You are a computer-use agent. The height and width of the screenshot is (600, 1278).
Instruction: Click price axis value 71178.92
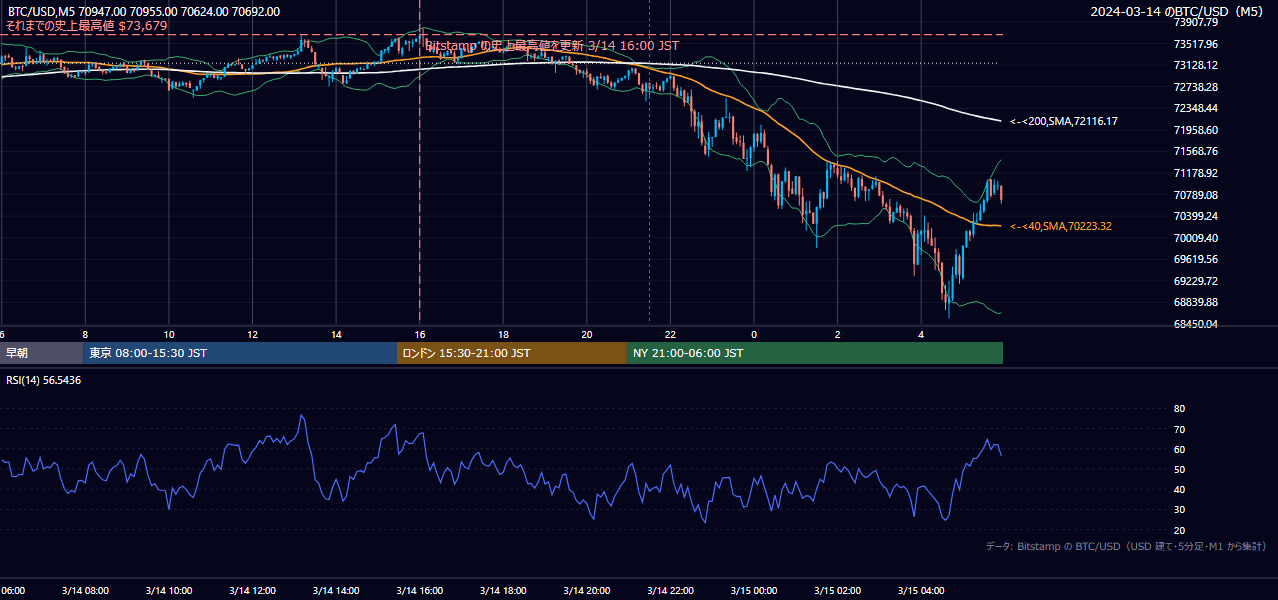[1195, 173]
